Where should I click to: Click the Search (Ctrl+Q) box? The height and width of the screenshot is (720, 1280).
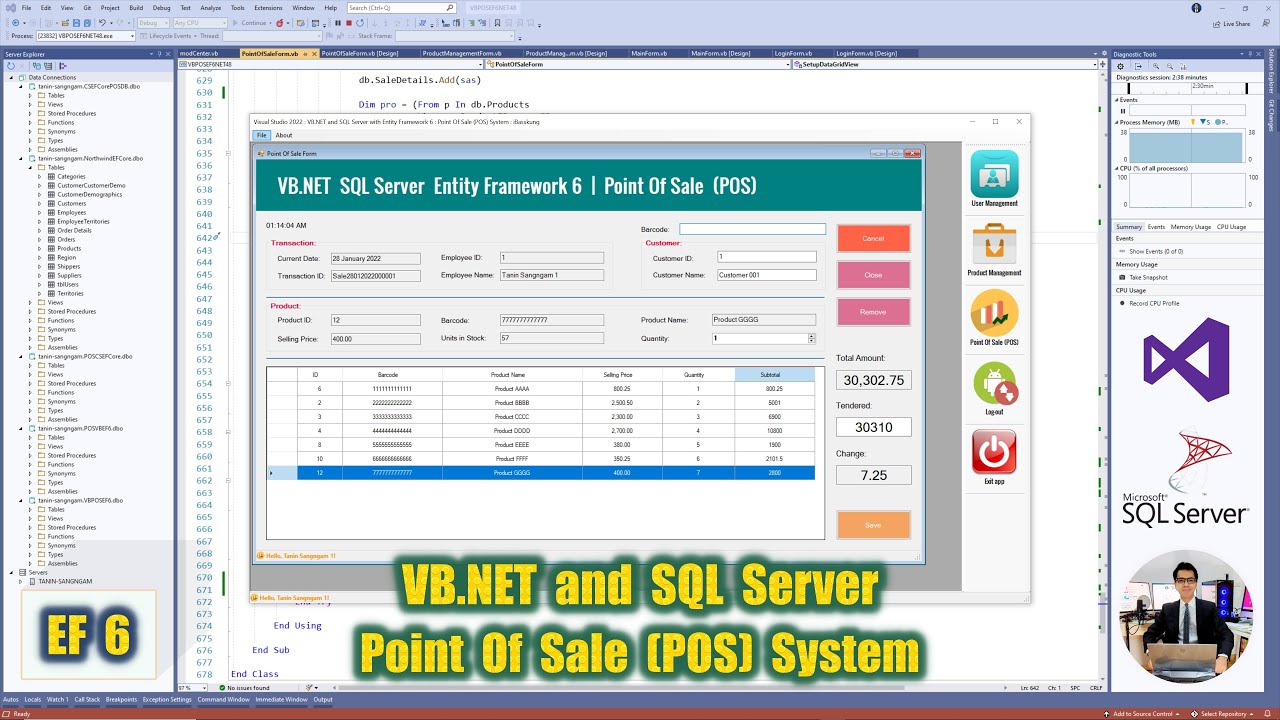click(x=400, y=8)
